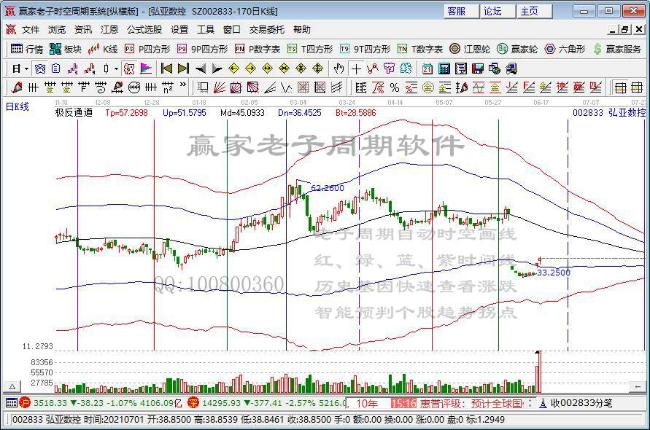Open the 赢家轮 wheel tool
Viewport: 650px width, 430px height.
pyautogui.click(x=517, y=49)
